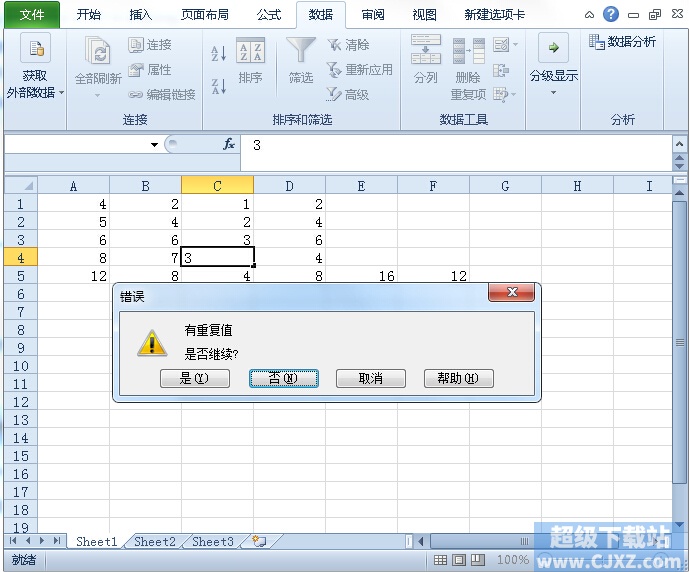
Task: Click Text to Columns (分列) icon
Action: (426, 49)
